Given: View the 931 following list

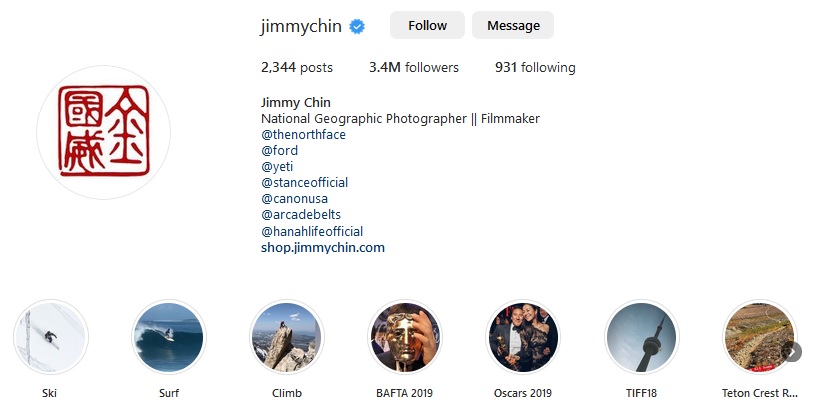Looking at the screenshot, I should (x=535, y=68).
